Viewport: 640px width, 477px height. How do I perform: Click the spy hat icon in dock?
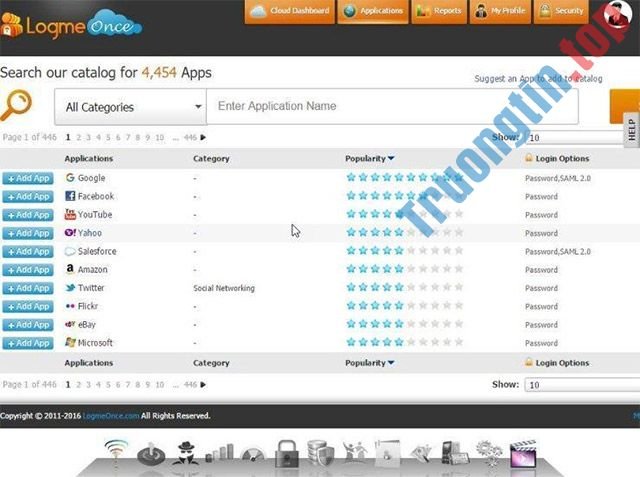click(x=184, y=452)
